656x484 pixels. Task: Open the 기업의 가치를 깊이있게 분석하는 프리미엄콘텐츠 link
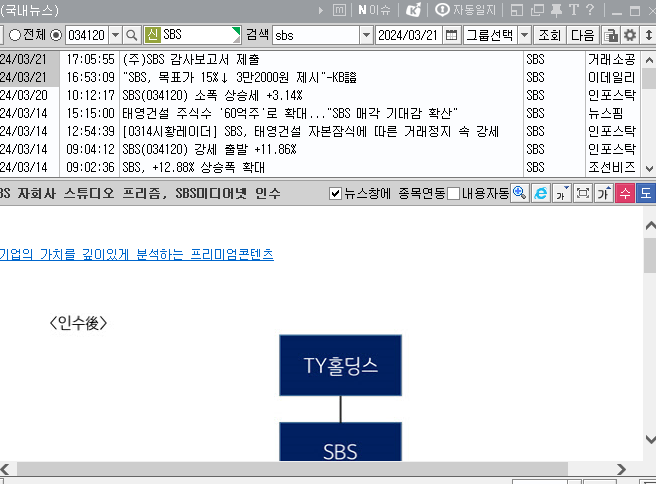[x=137, y=254]
